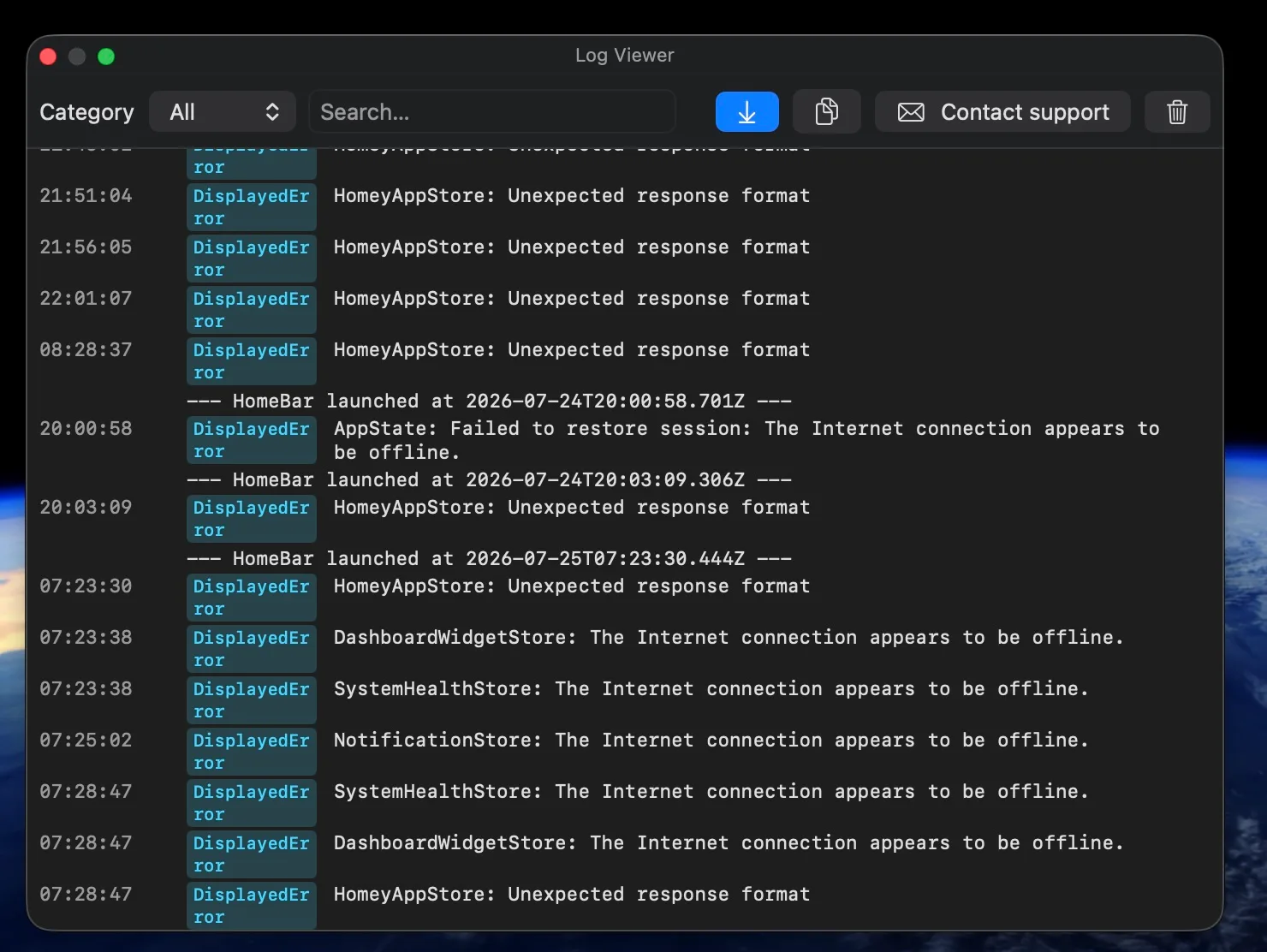Screen dimensions: 1267x952
Task: Open the Category All dropdown
Action: click(x=223, y=112)
